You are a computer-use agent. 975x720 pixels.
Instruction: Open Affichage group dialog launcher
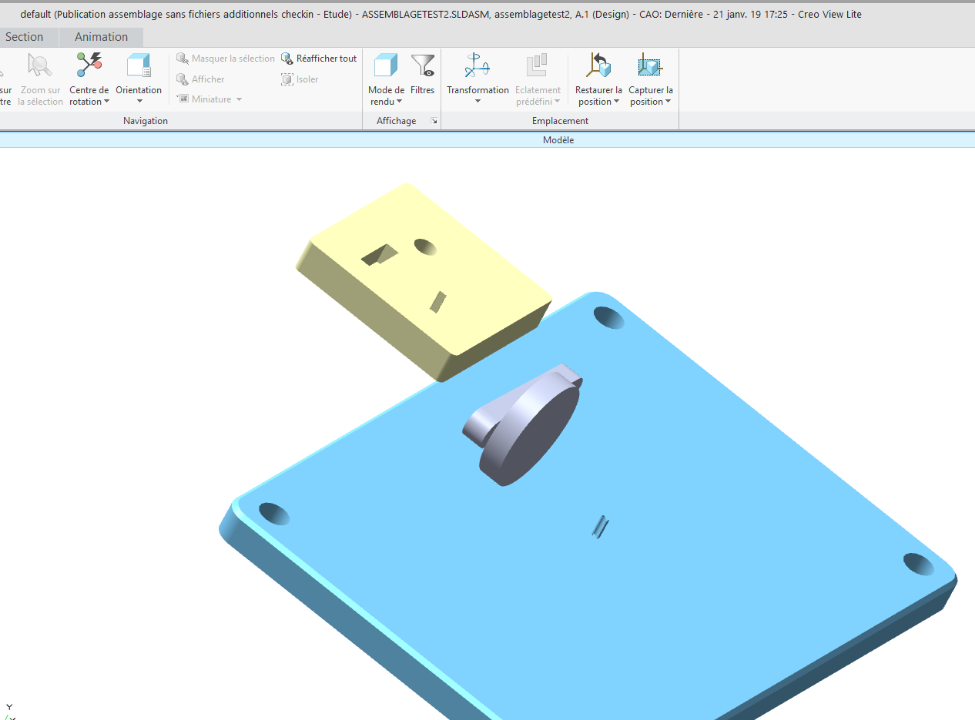click(434, 121)
